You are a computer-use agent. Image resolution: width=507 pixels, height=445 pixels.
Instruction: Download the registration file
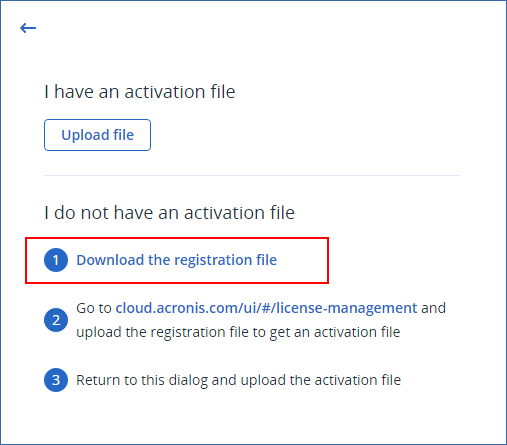coord(176,260)
